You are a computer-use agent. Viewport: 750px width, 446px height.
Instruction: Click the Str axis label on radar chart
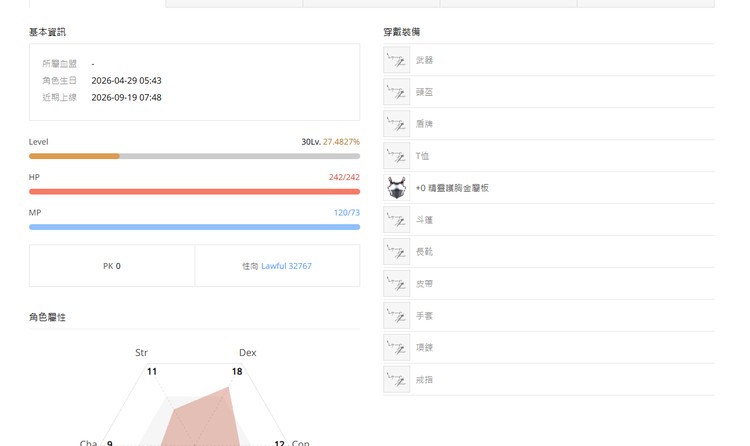click(x=141, y=353)
